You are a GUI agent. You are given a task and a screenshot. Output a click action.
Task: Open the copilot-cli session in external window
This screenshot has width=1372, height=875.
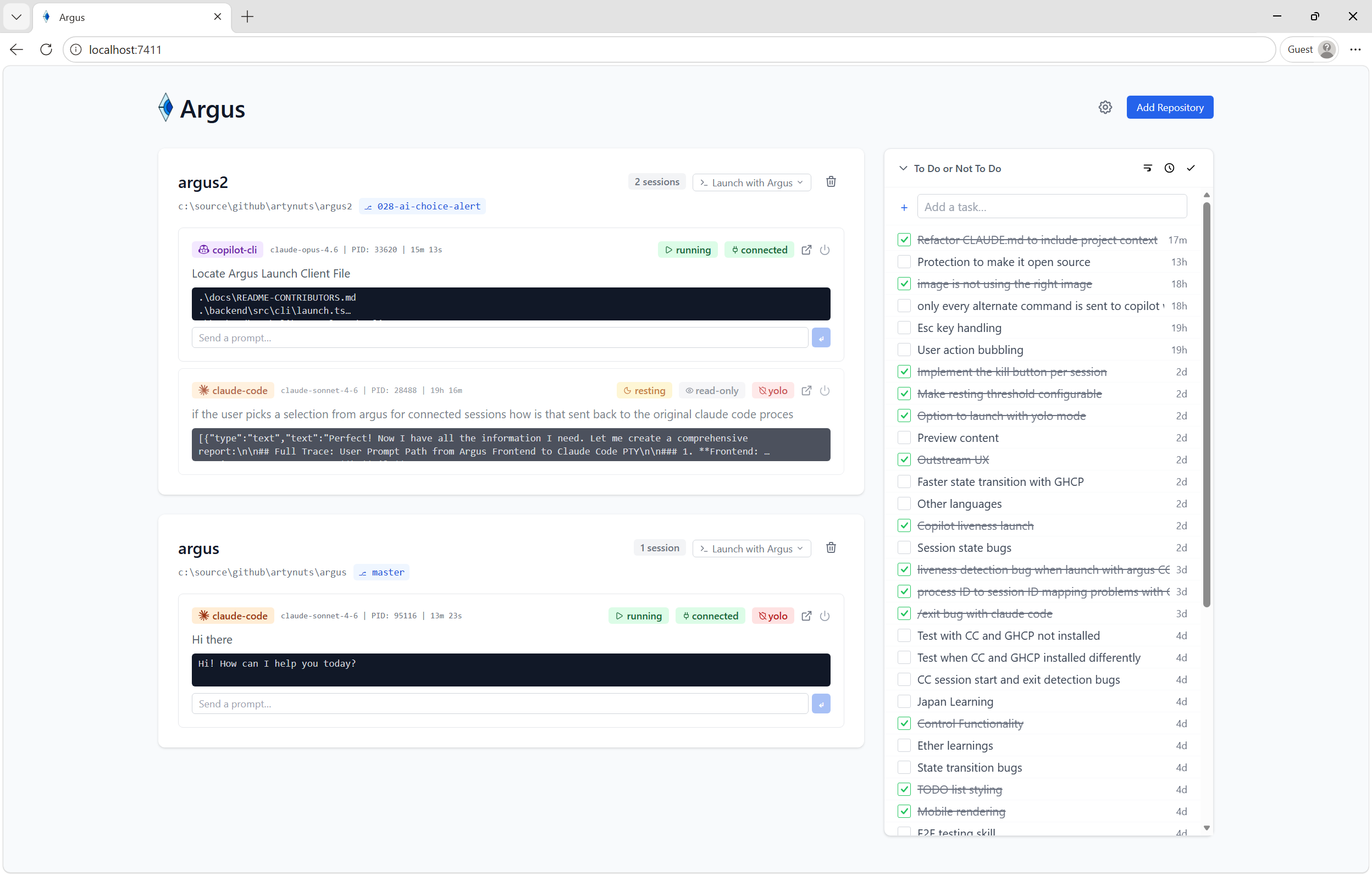pos(806,250)
